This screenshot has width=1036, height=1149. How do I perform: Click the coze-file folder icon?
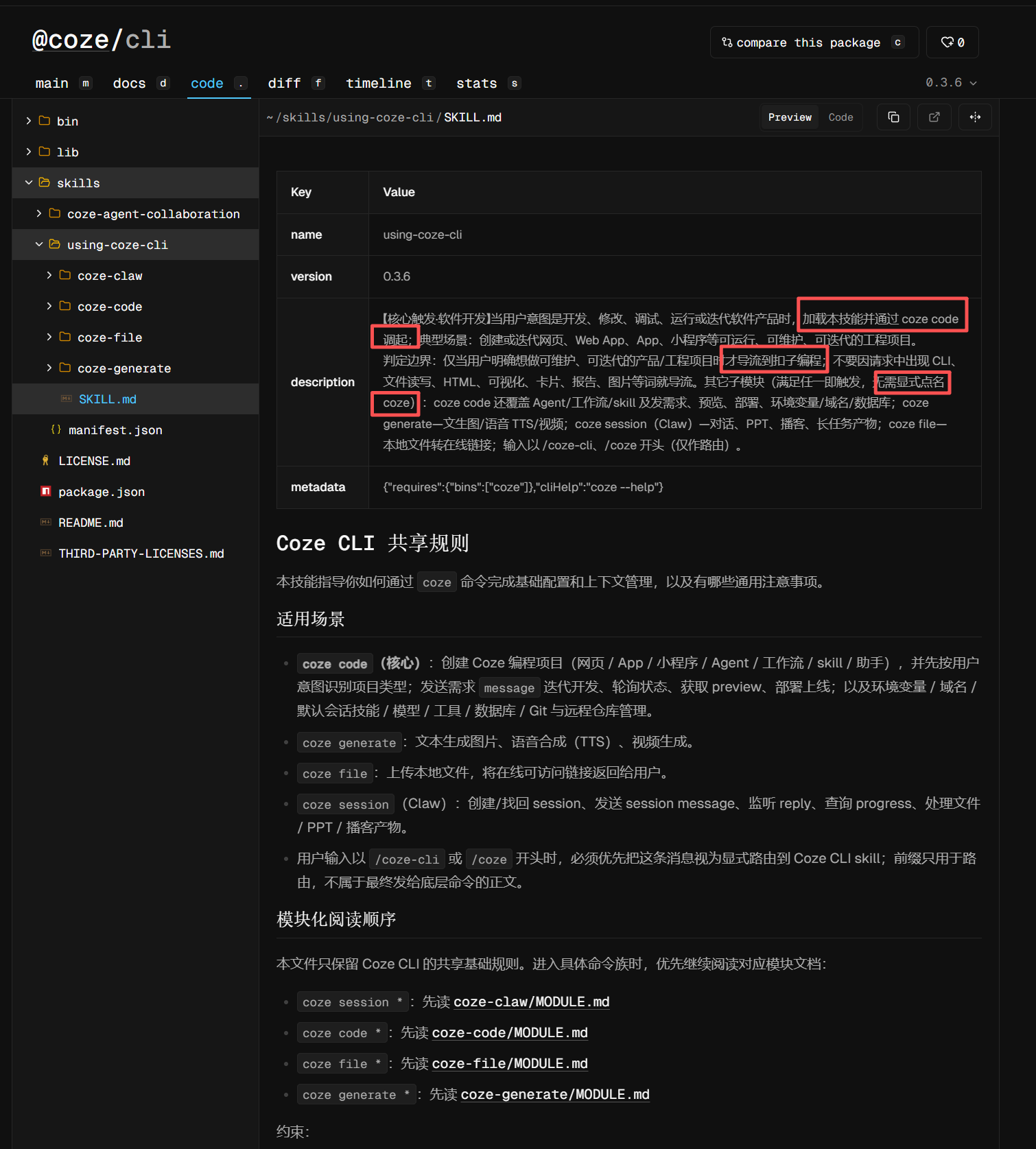(x=65, y=337)
